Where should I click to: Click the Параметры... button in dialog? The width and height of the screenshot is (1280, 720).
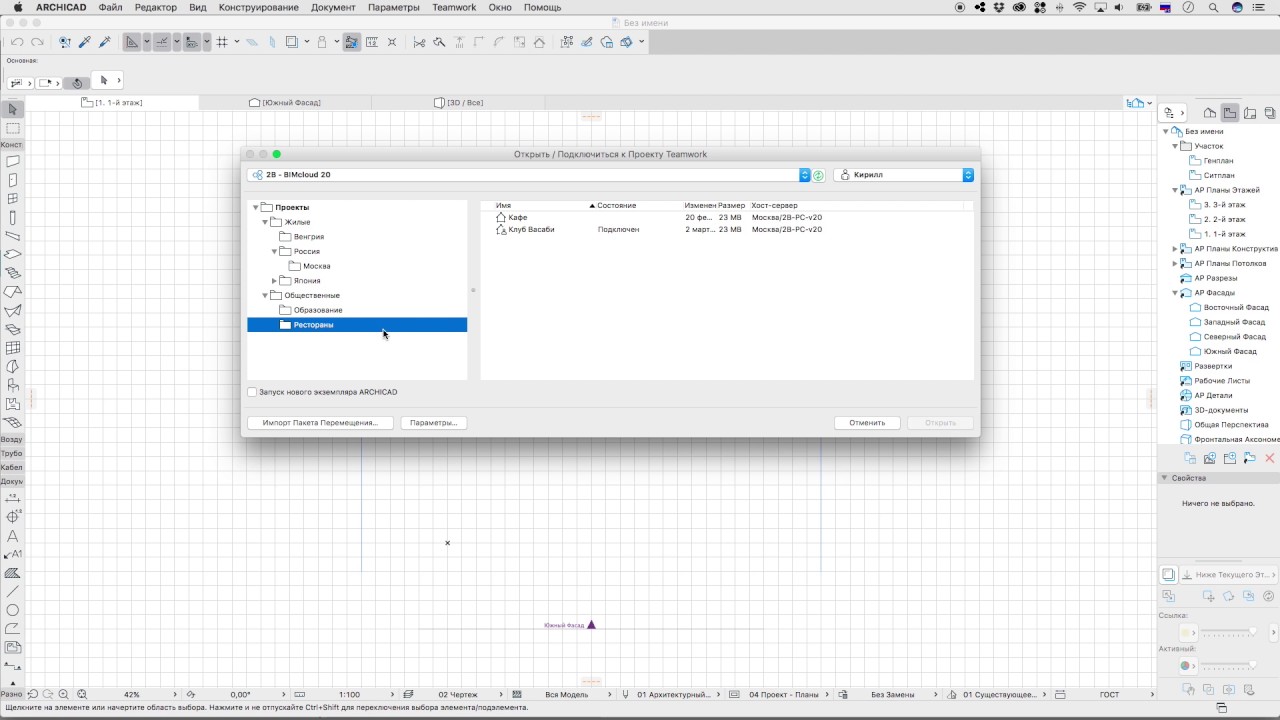click(x=434, y=423)
